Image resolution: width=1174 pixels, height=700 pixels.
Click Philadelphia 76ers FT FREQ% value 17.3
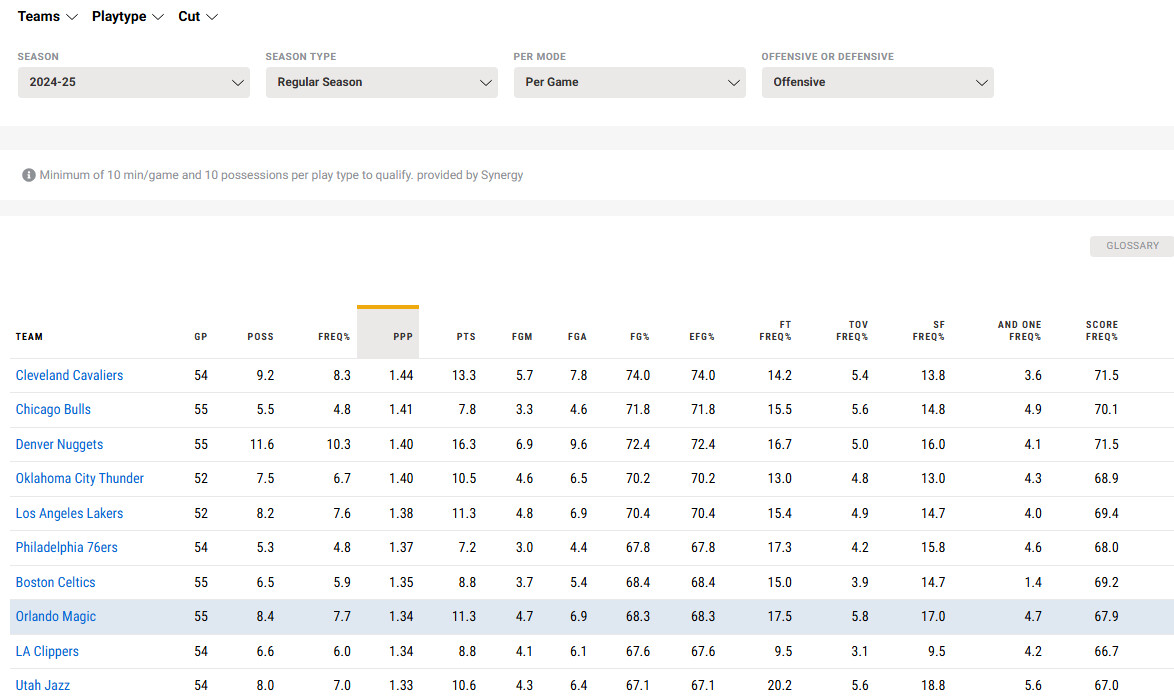779,547
